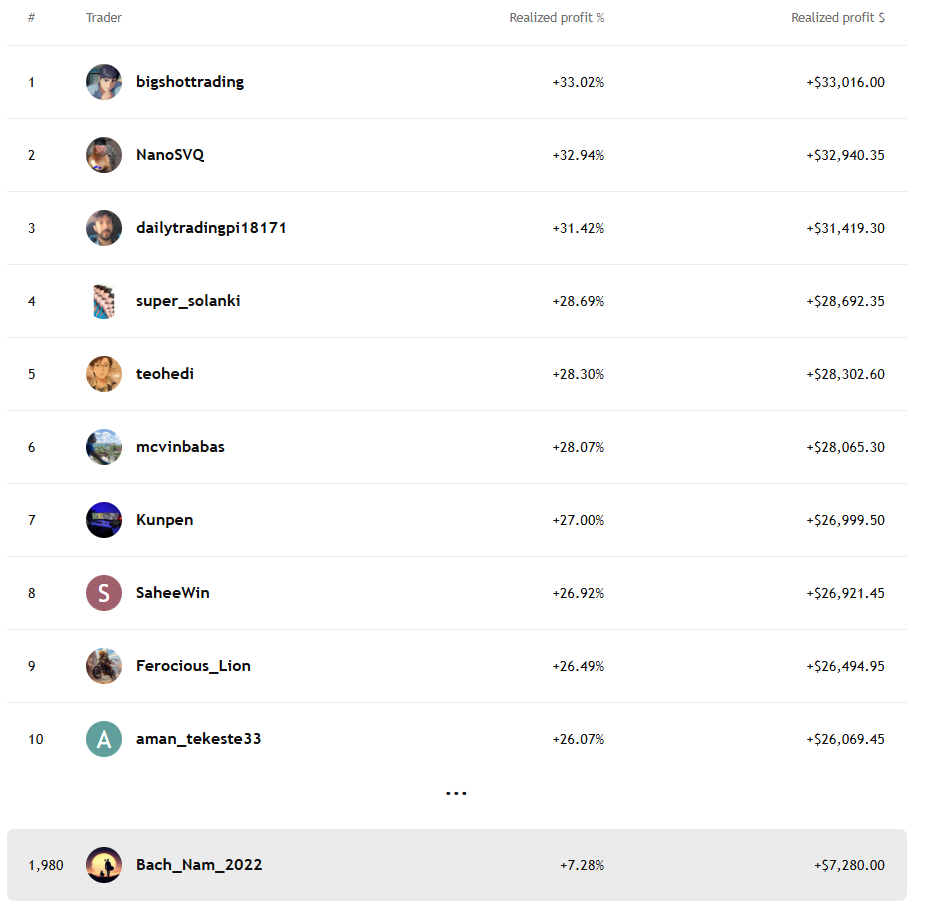The image size is (930, 915).
Task: Click bigshottrading's avatar picture
Action: pos(104,82)
